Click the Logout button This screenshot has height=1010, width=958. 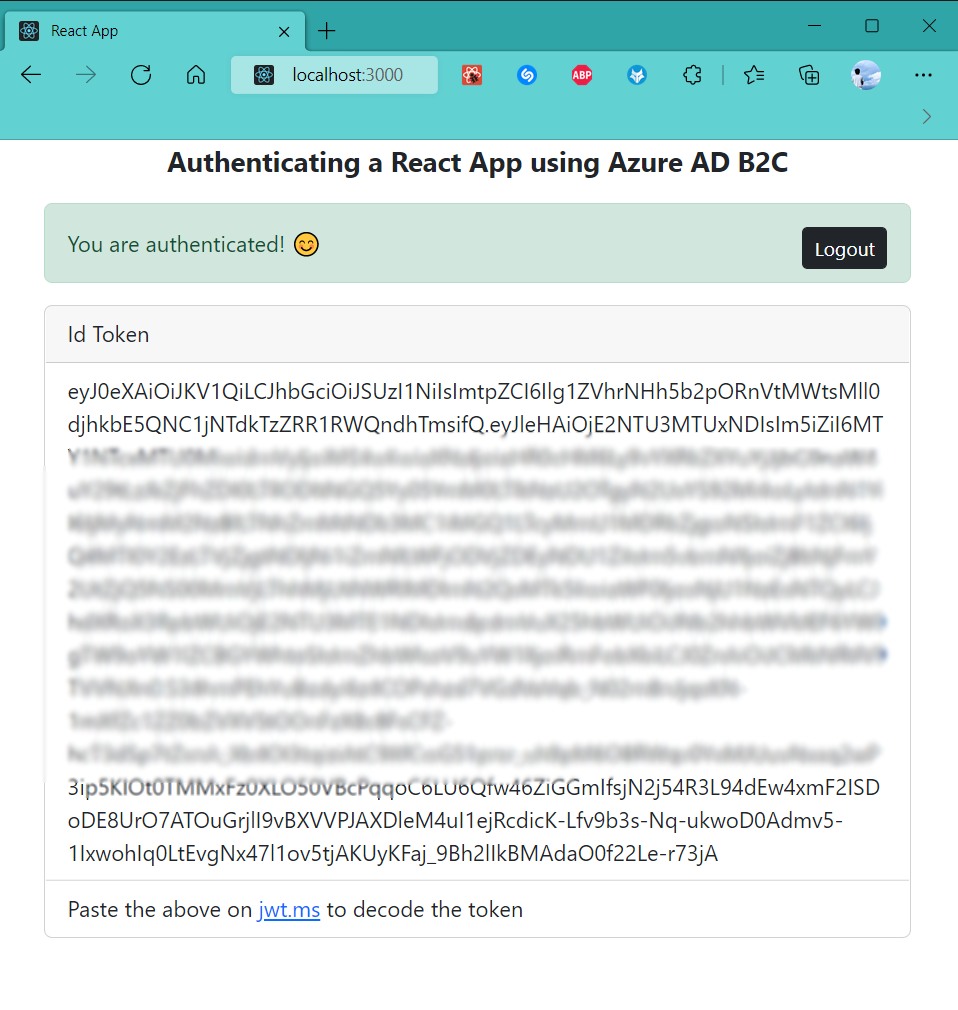(844, 248)
